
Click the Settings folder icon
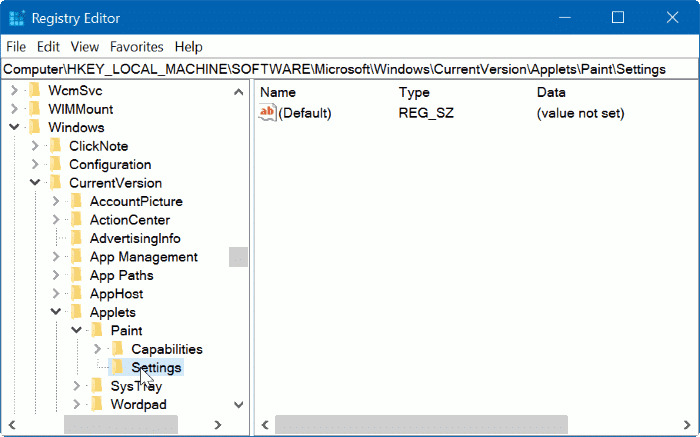(x=118, y=367)
